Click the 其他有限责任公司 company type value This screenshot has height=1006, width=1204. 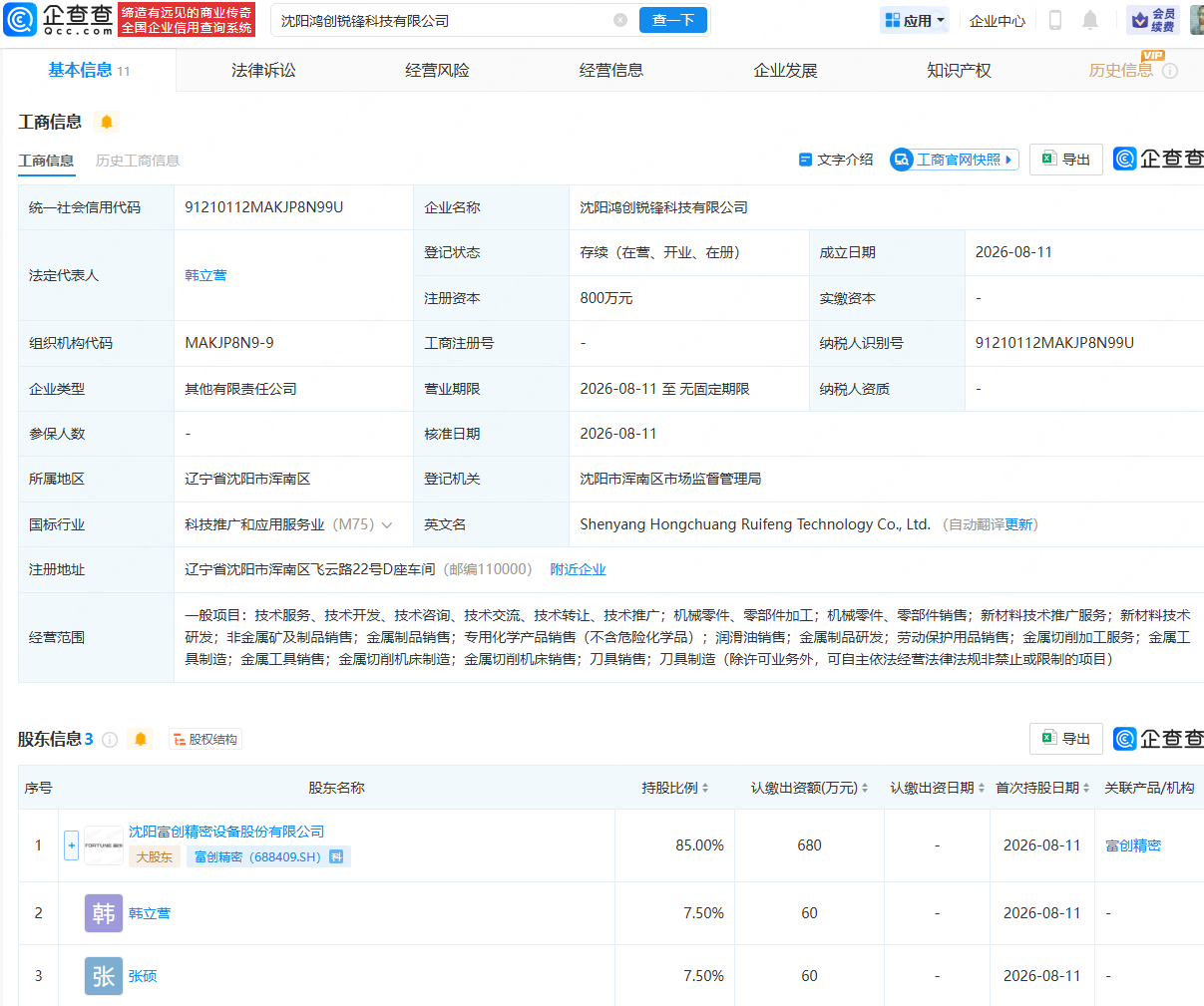click(x=240, y=389)
